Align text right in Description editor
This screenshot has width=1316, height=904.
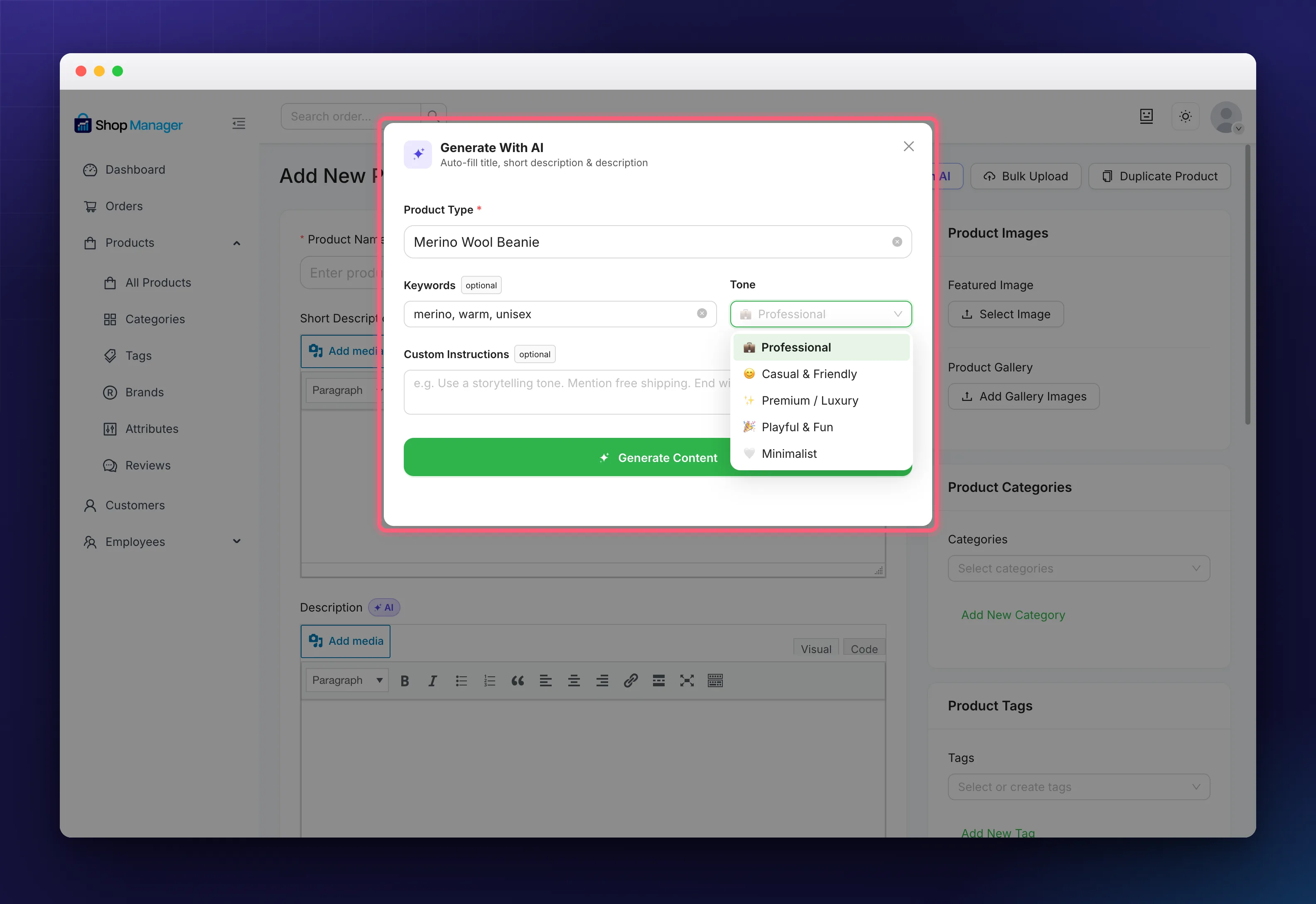tap(602, 681)
